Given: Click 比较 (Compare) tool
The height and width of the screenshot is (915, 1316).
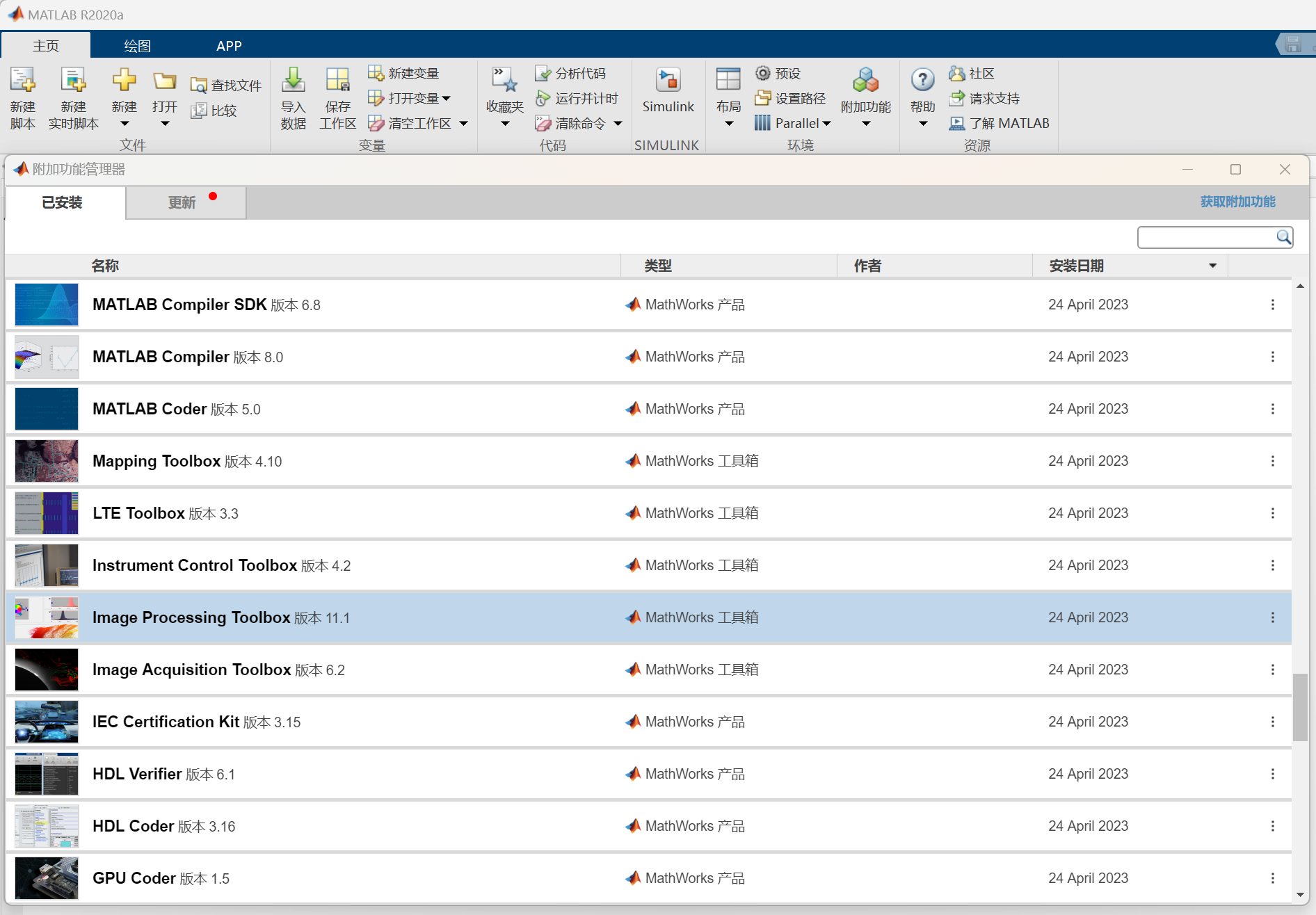Looking at the screenshot, I should tap(214, 111).
